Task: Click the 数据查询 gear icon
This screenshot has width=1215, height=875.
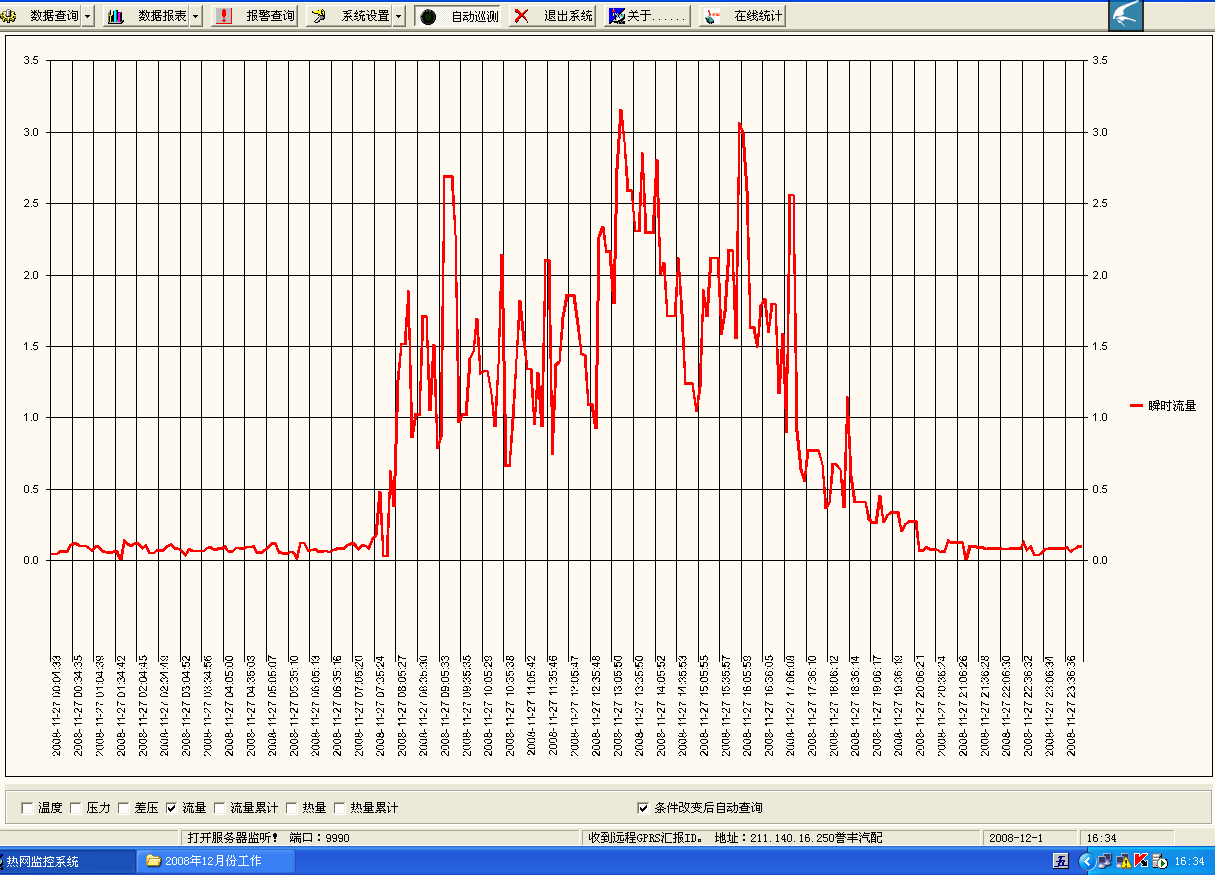Action: (9, 16)
